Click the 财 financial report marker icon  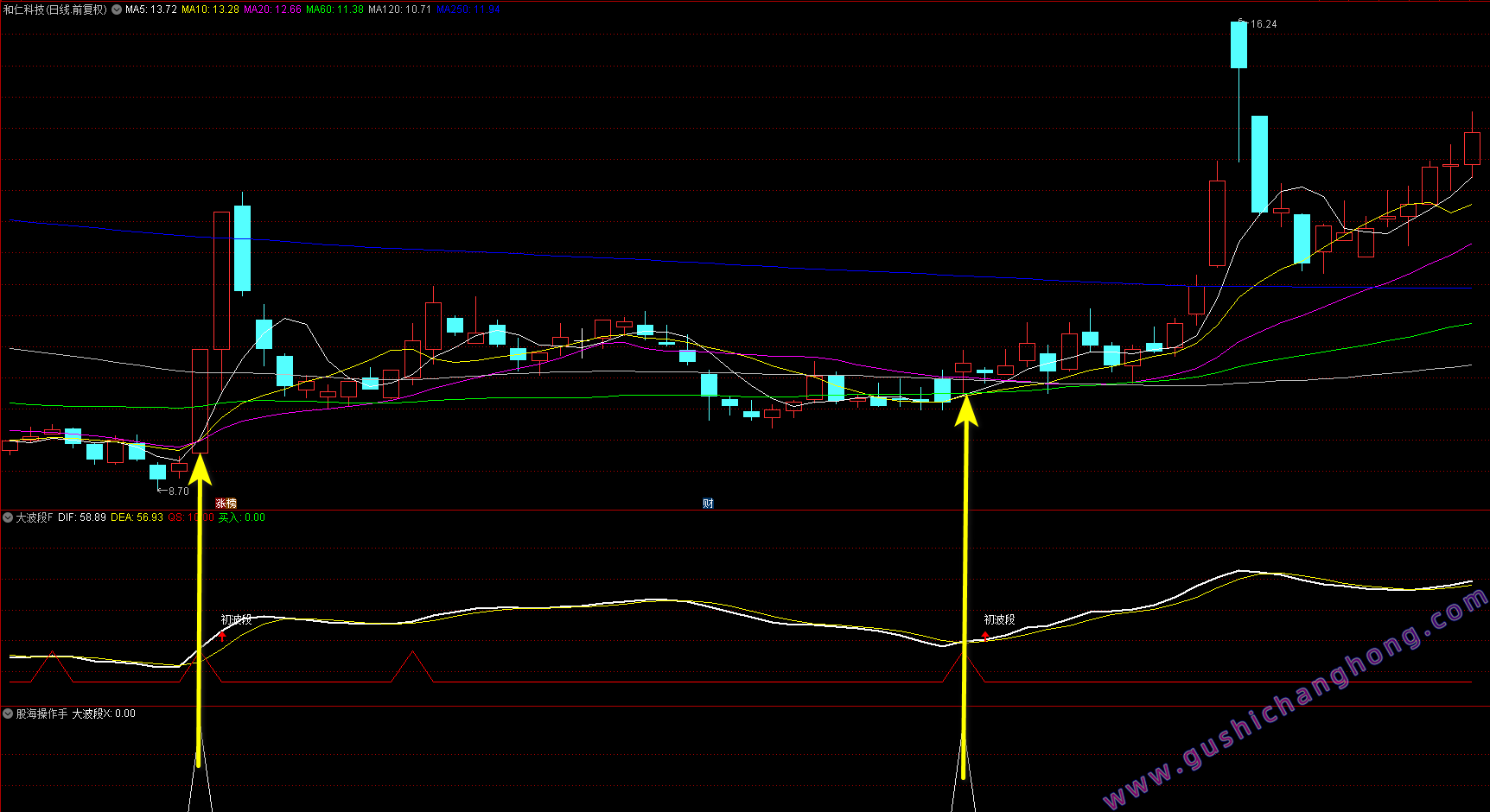tap(708, 504)
